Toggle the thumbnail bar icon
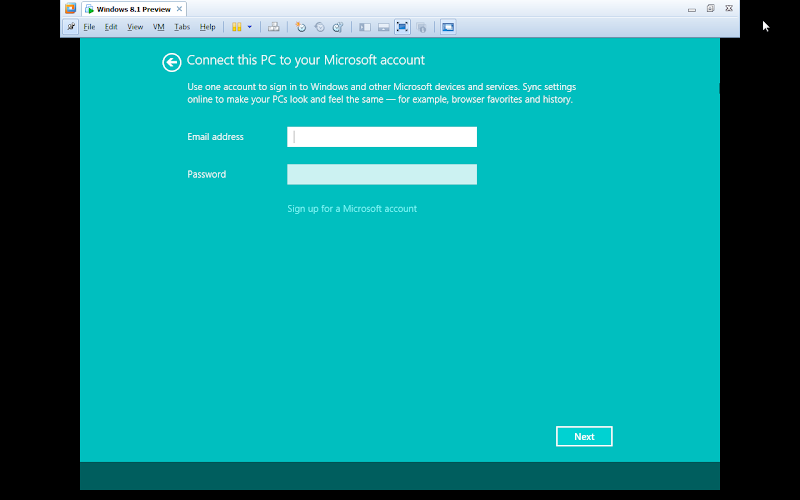The image size is (800, 500). coord(384,27)
